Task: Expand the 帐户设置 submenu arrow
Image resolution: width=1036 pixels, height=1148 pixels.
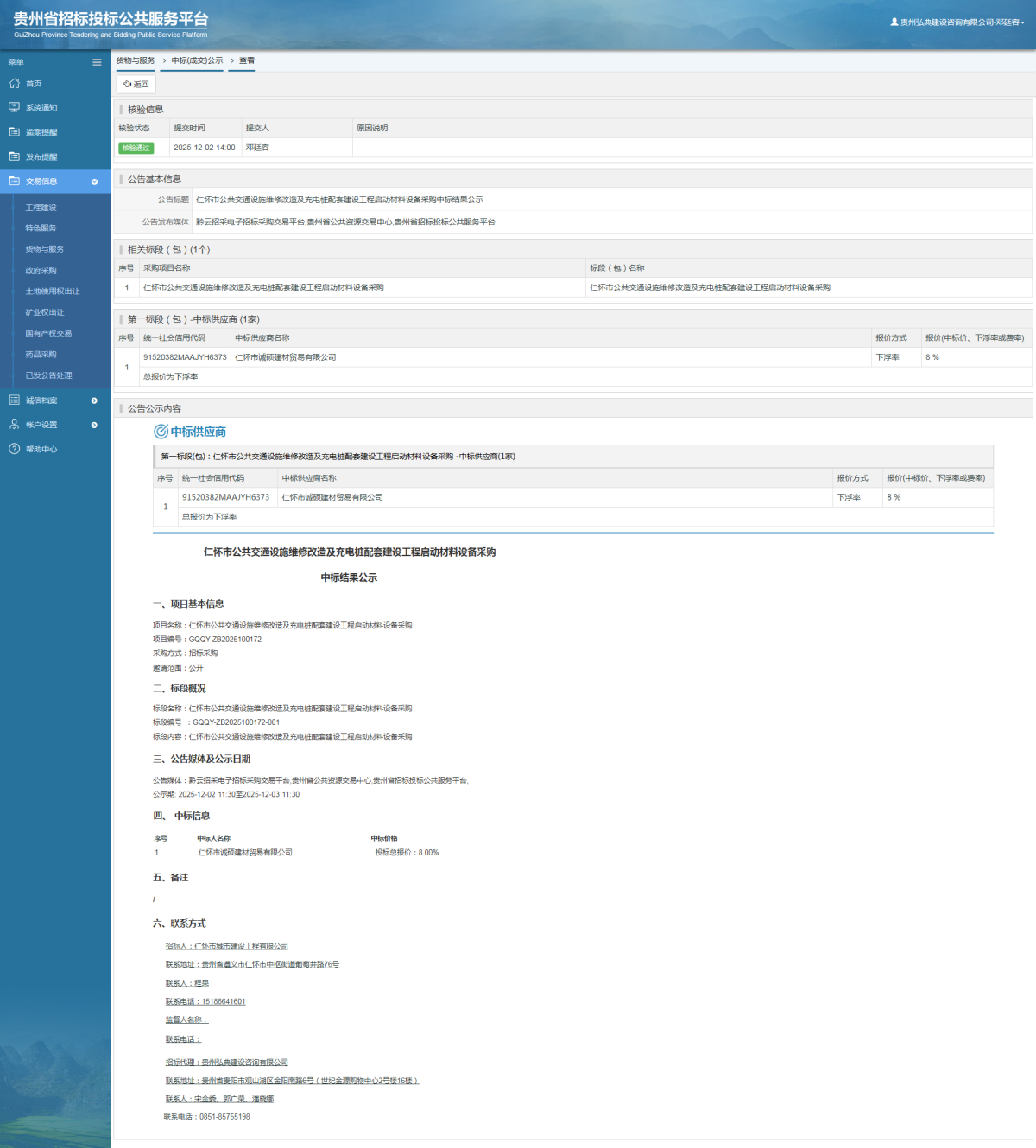Action: tap(94, 425)
